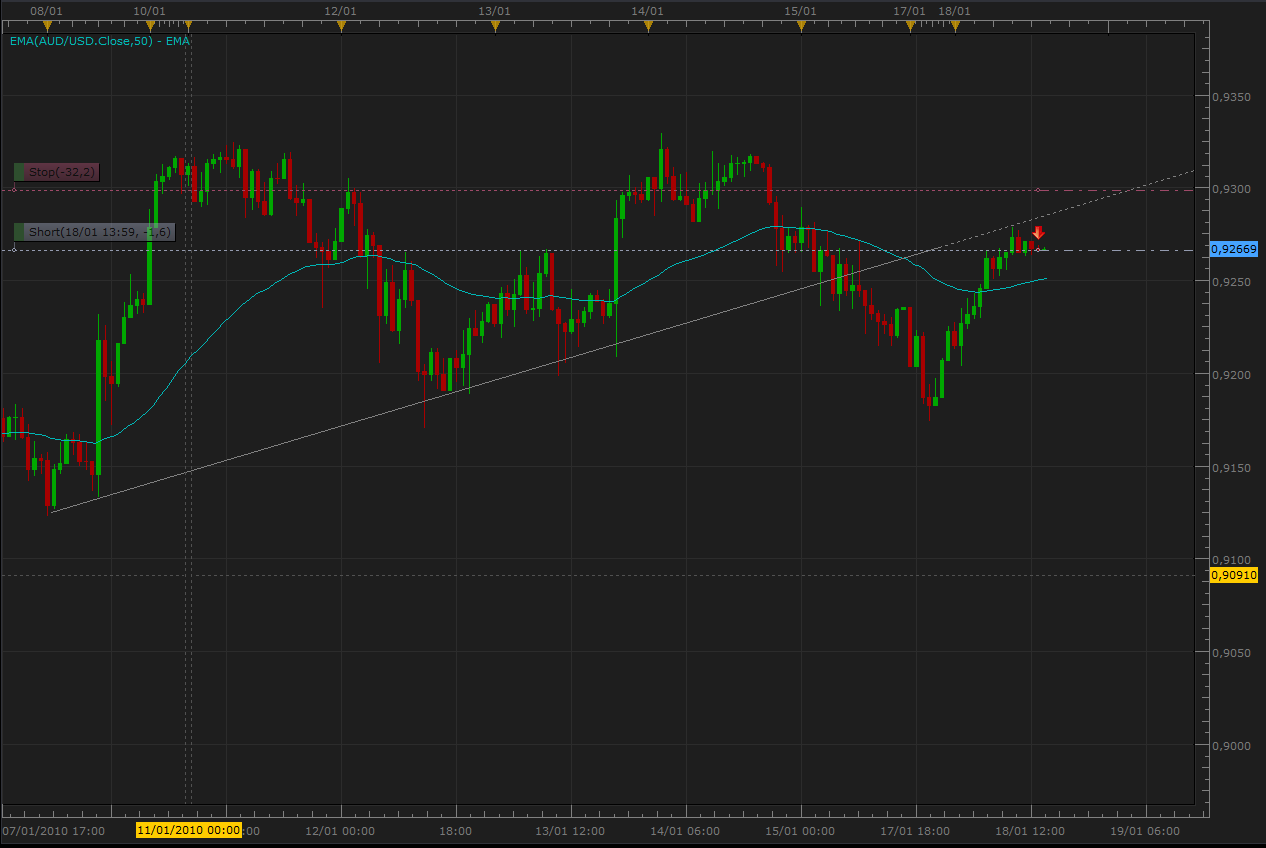Click the 0,9200 price axis value
1266x848 pixels.
(x=1231, y=375)
